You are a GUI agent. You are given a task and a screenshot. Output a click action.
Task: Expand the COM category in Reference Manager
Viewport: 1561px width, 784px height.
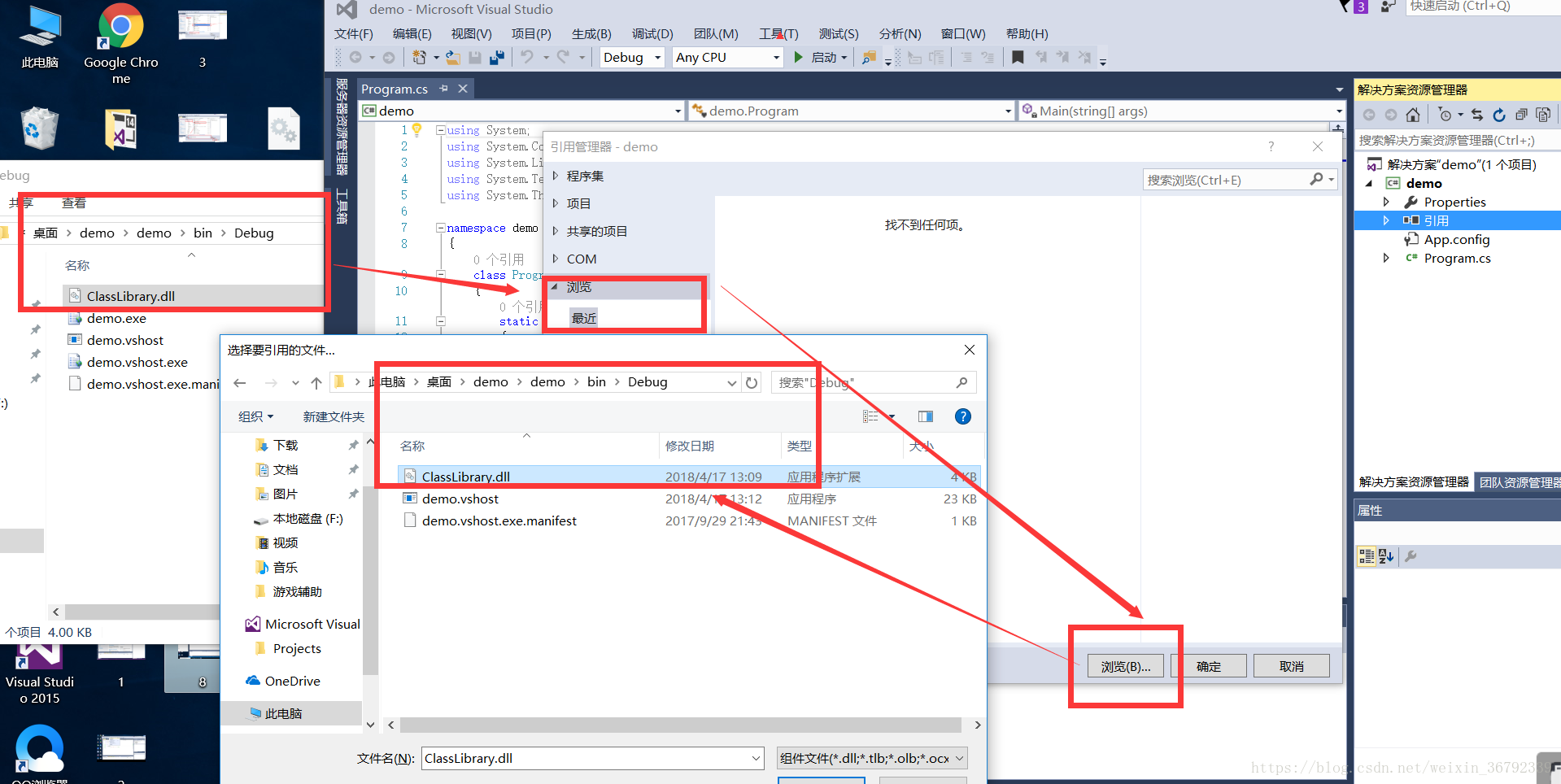pyautogui.click(x=556, y=259)
